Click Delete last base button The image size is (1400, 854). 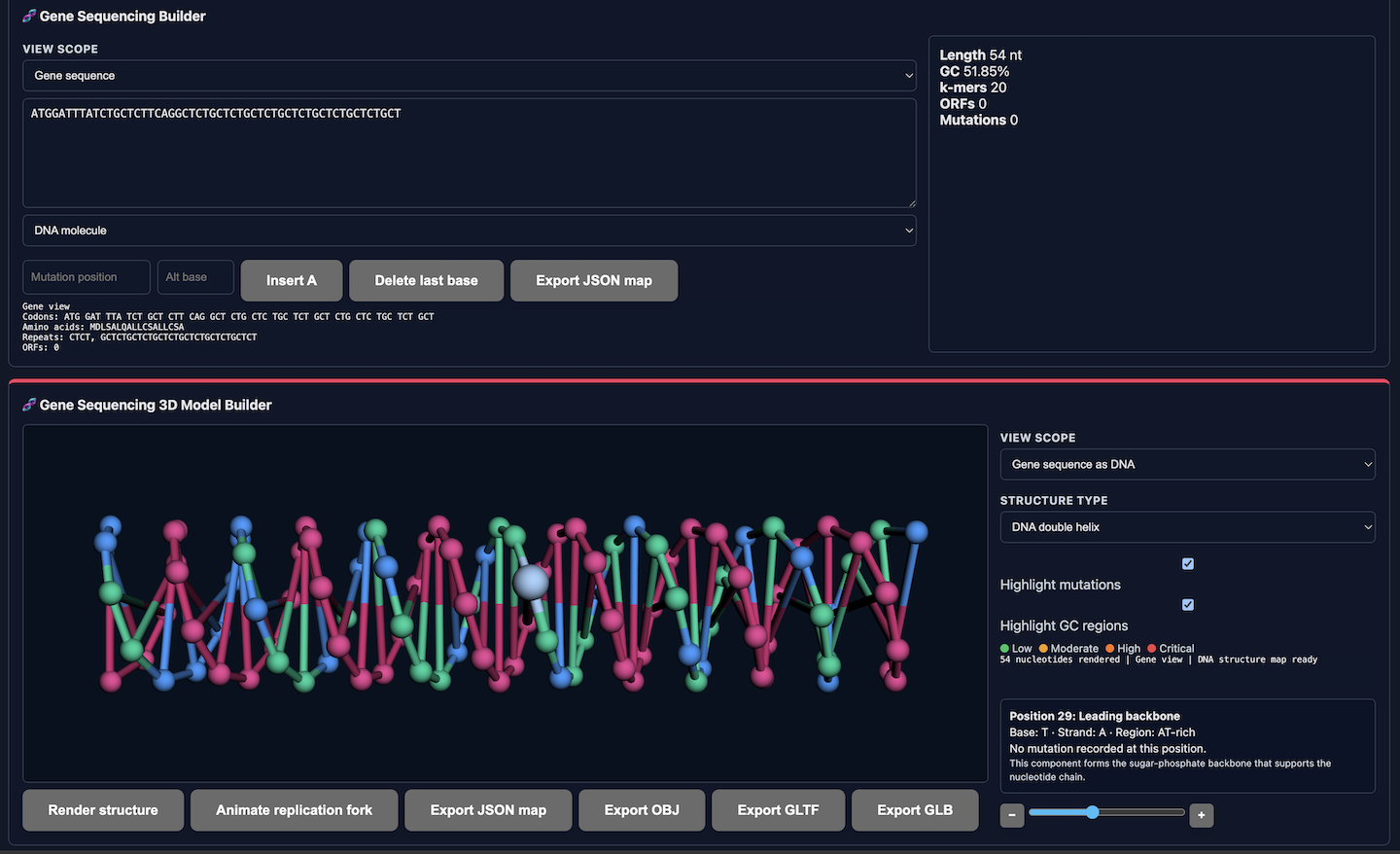pos(427,280)
